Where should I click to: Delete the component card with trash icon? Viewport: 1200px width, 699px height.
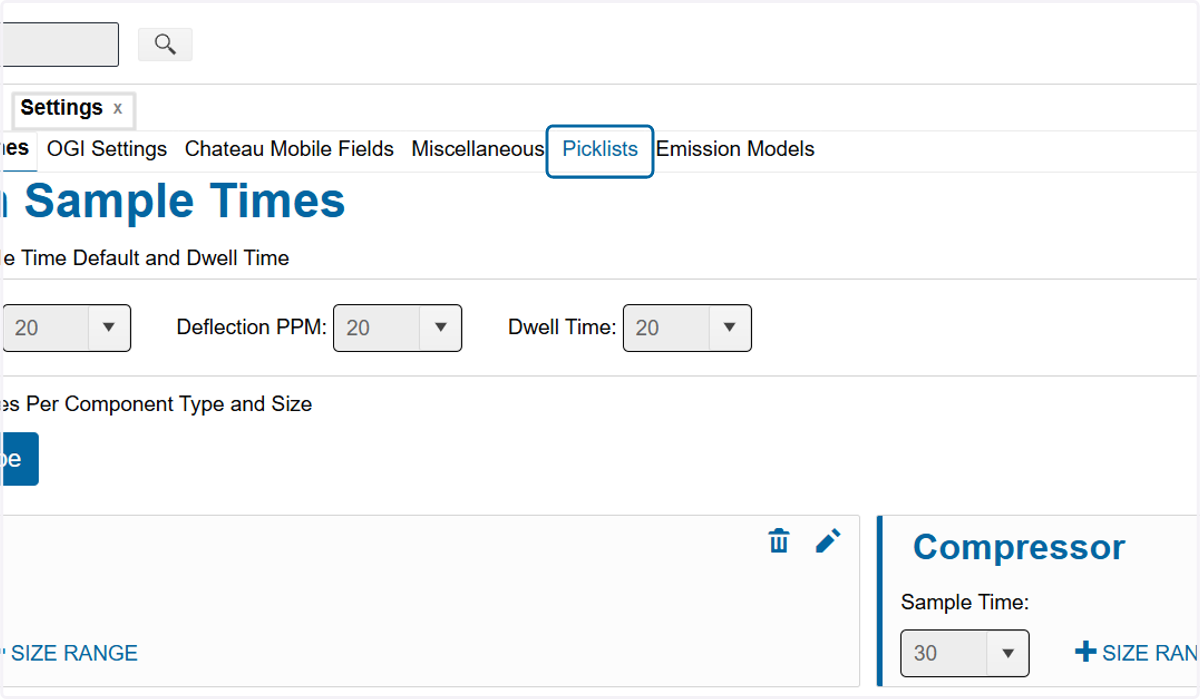click(779, 541)
